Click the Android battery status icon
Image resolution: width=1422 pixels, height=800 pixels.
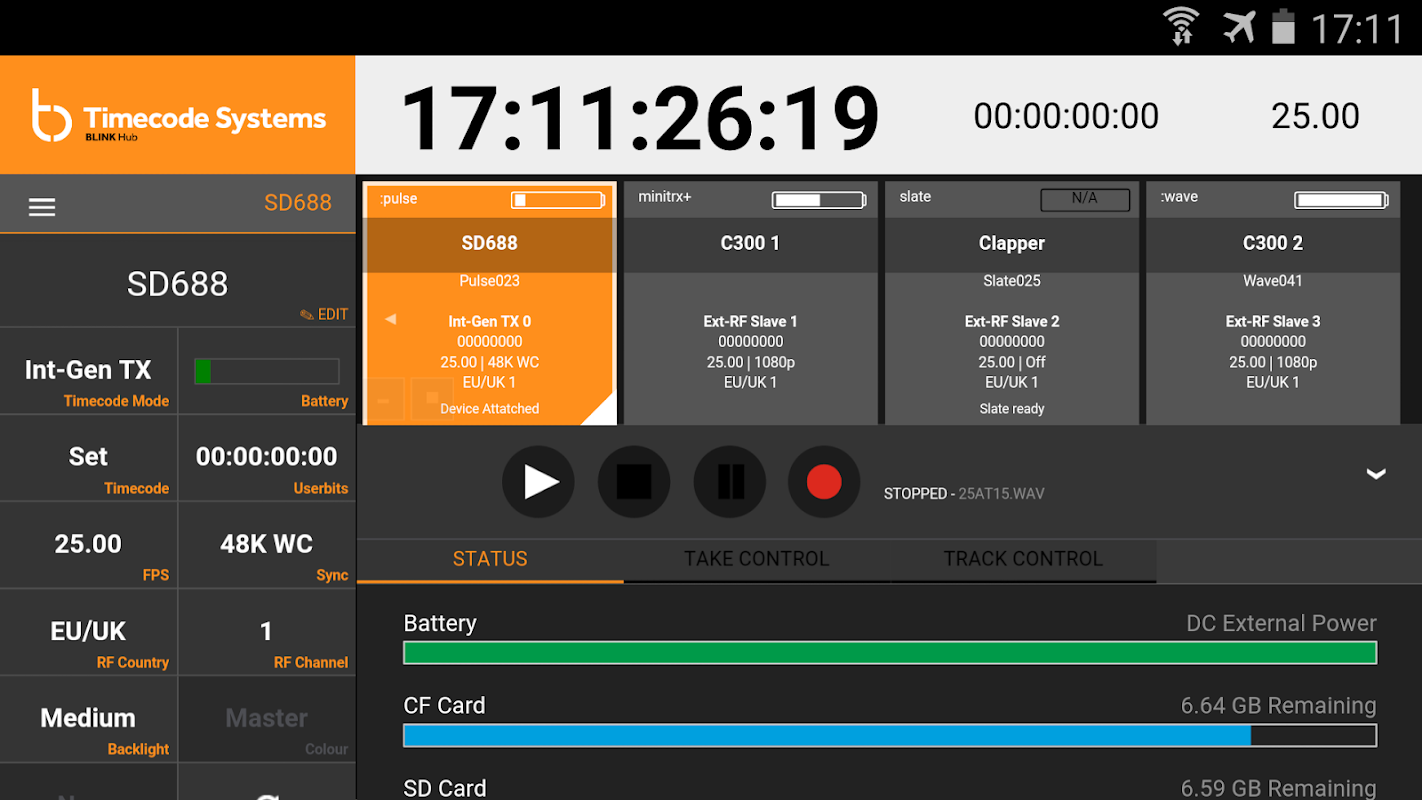(x=1283, y=27)
